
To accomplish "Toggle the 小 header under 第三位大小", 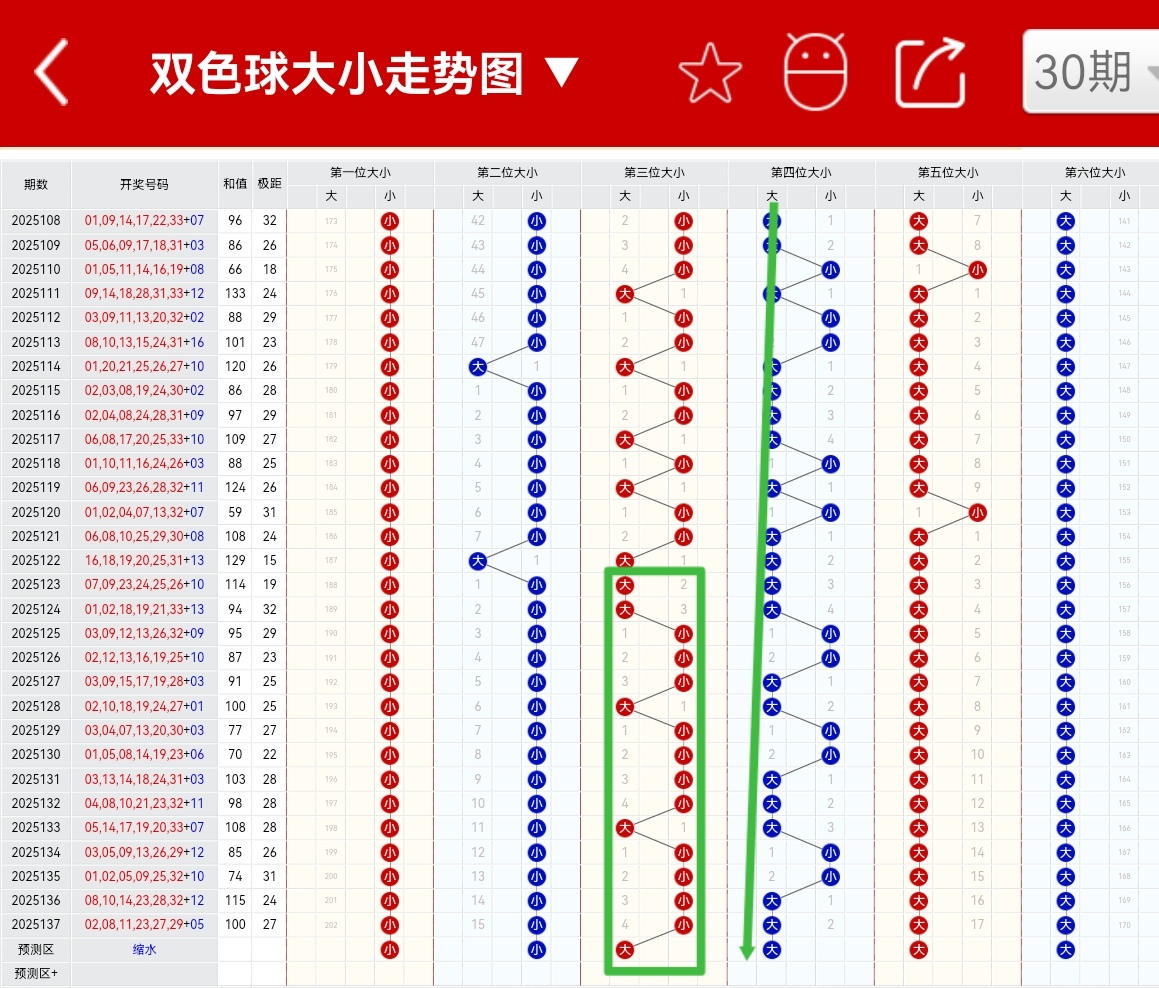I will (683, 196).
